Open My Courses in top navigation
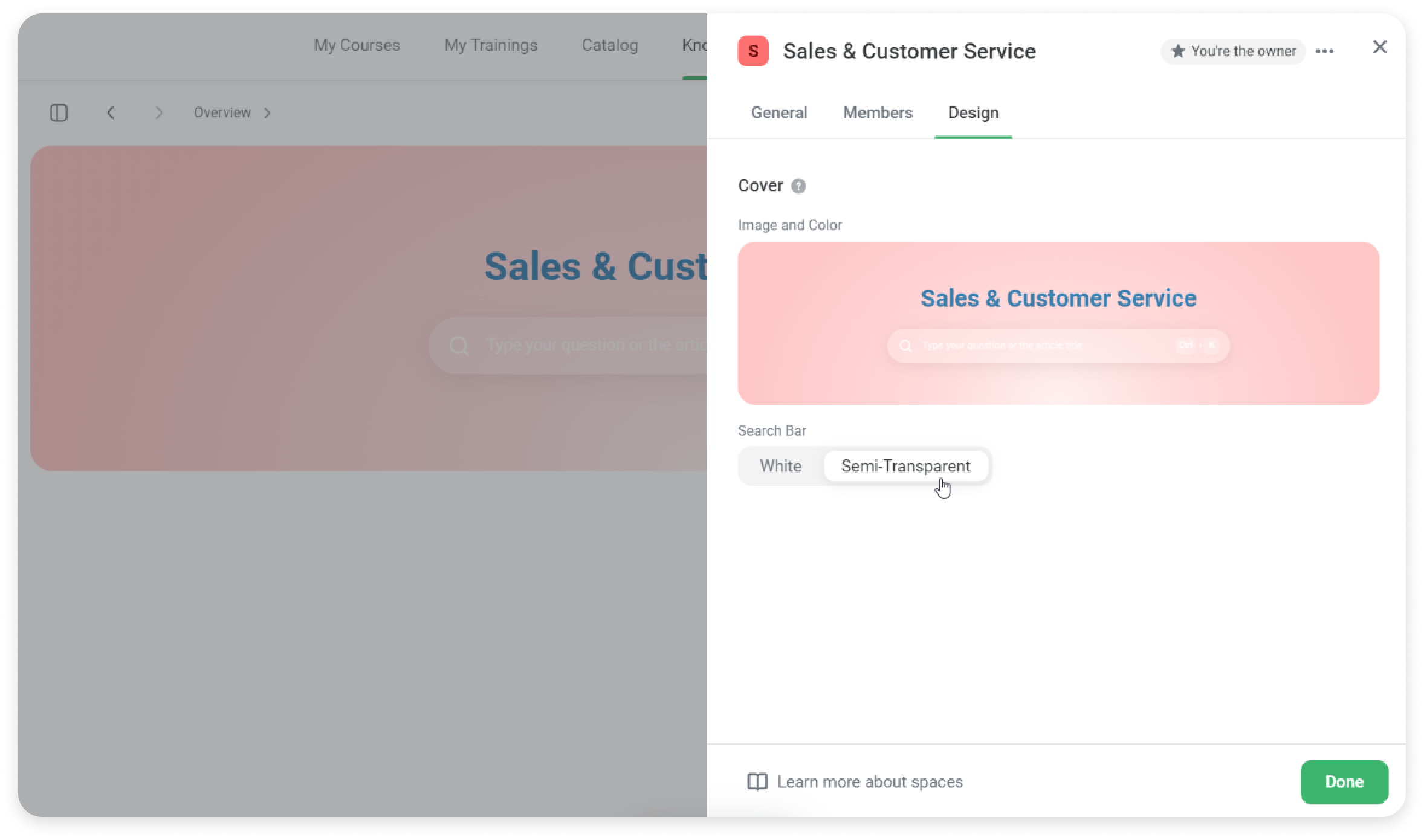This screenshot has width=1424, height=840. 357,45
